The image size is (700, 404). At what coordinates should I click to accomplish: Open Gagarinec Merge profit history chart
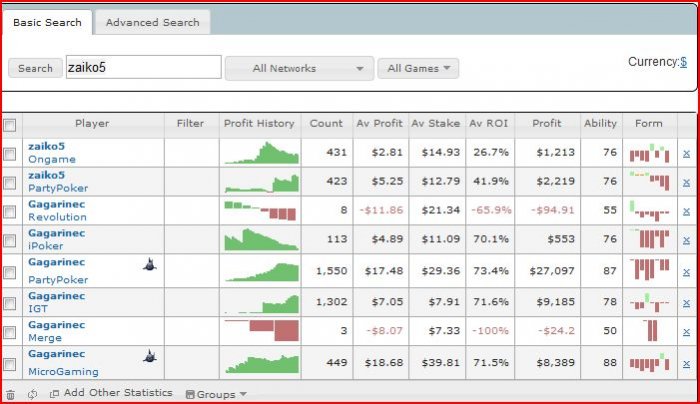pos(262,330)
